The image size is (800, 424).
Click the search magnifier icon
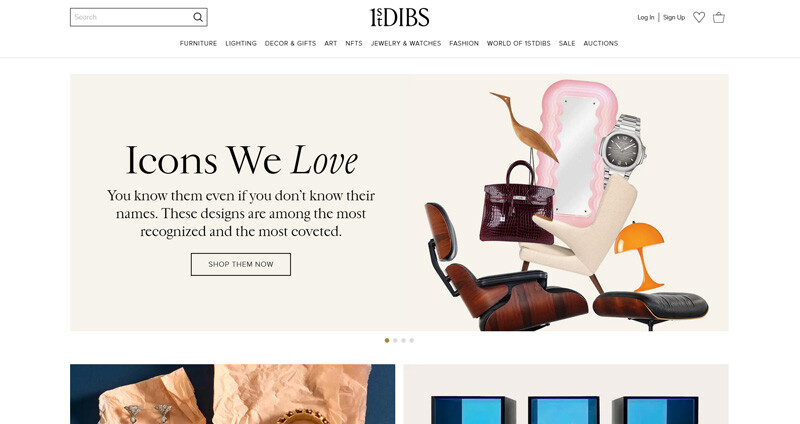coord(198,17)
